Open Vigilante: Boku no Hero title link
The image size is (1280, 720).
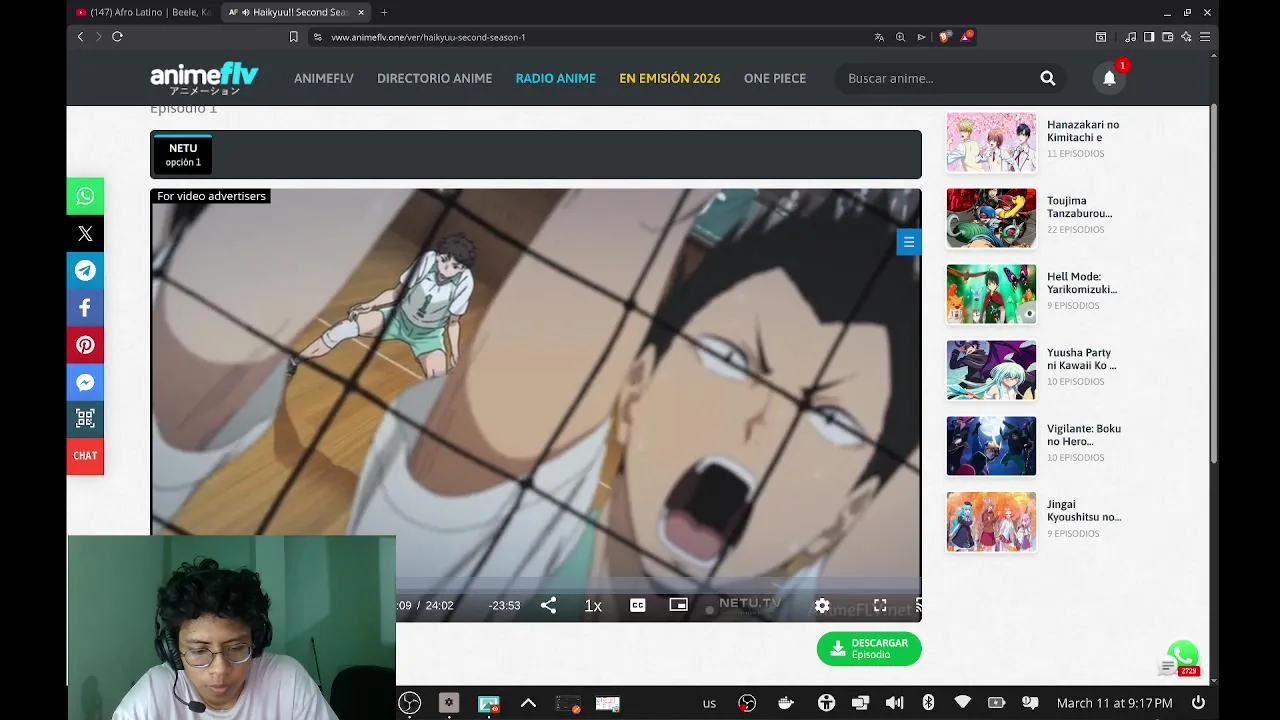click(x=1084, y=435)
